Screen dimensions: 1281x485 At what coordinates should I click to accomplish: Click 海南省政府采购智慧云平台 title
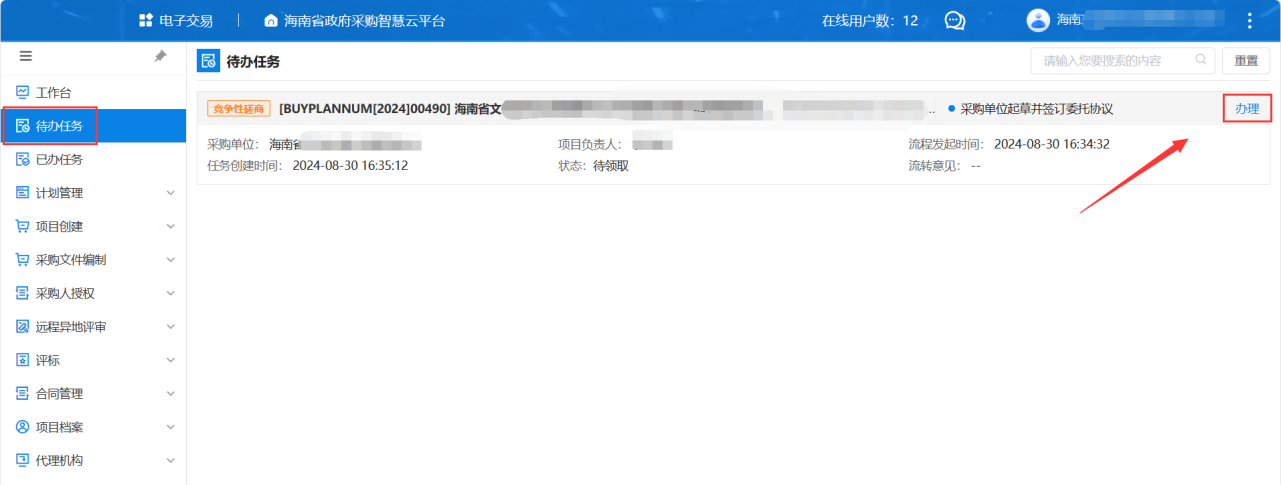(365, 21)
